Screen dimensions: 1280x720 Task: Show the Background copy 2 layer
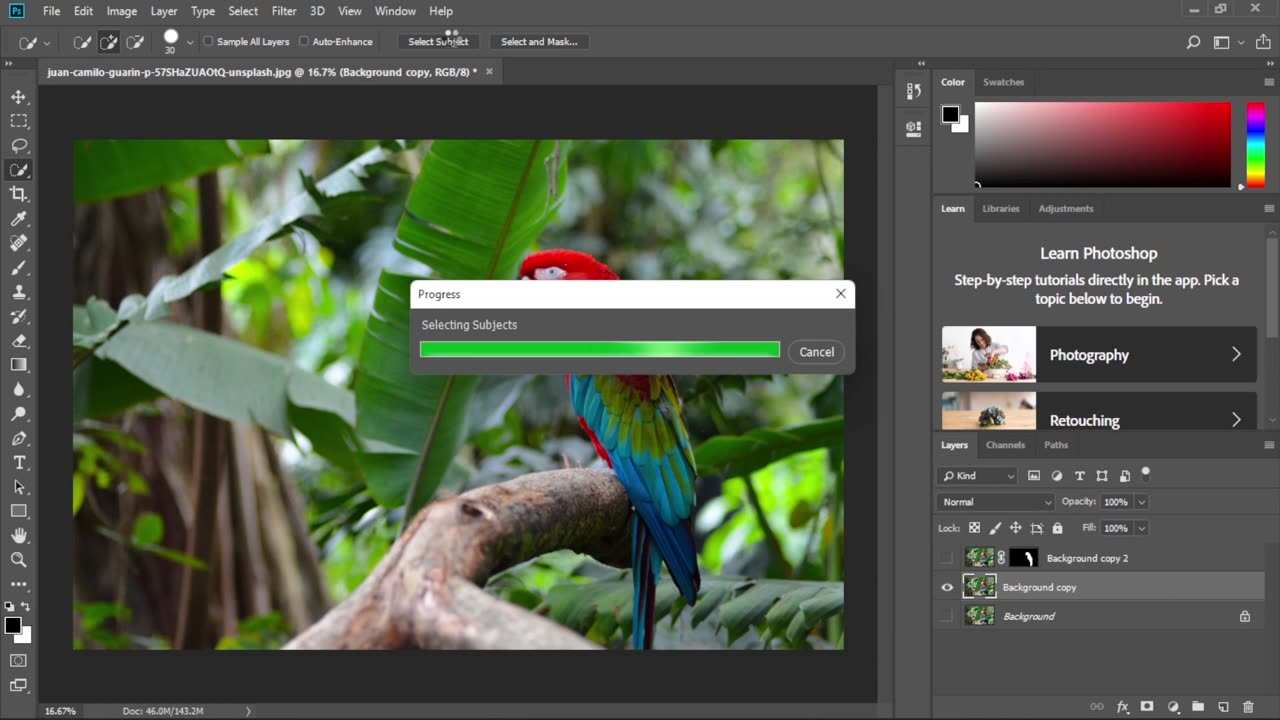[947, 558]
